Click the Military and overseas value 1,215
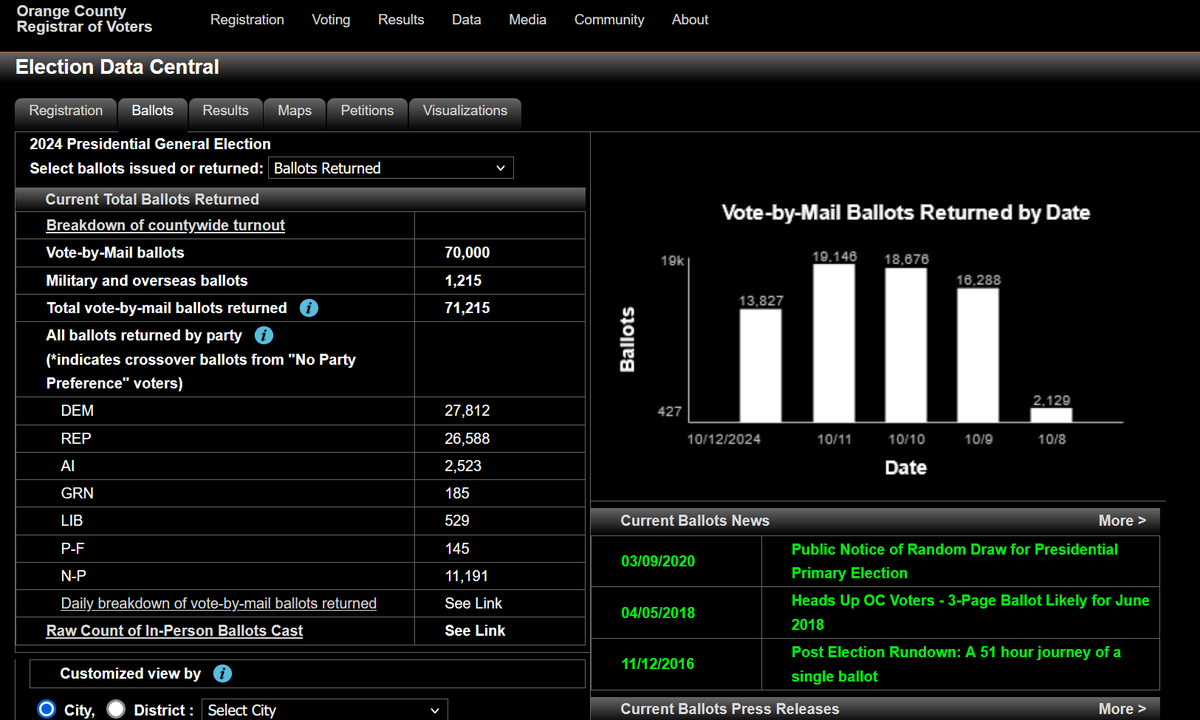 pyautogui.click(x=463, y=281)
